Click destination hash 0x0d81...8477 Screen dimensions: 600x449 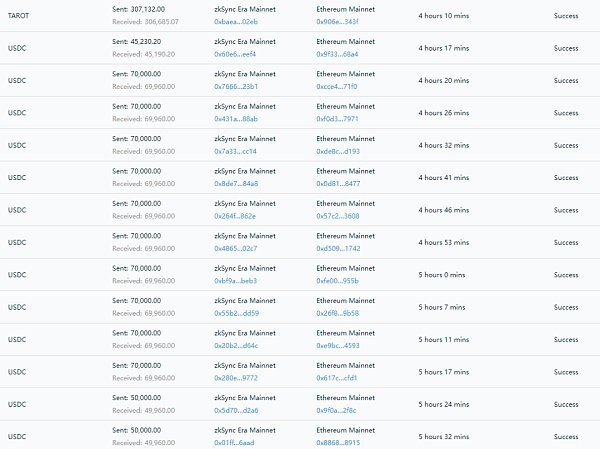(x=338, y=184)
